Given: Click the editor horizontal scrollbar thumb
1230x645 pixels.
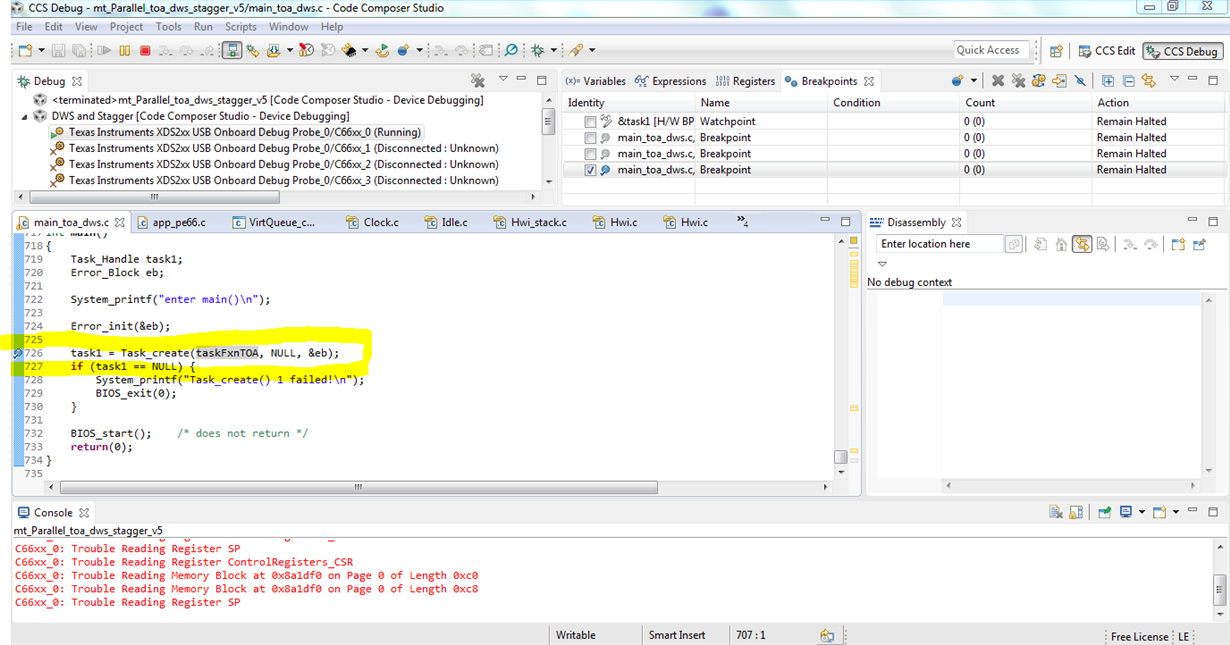Looking at the screenshot, I should point(358,487).
